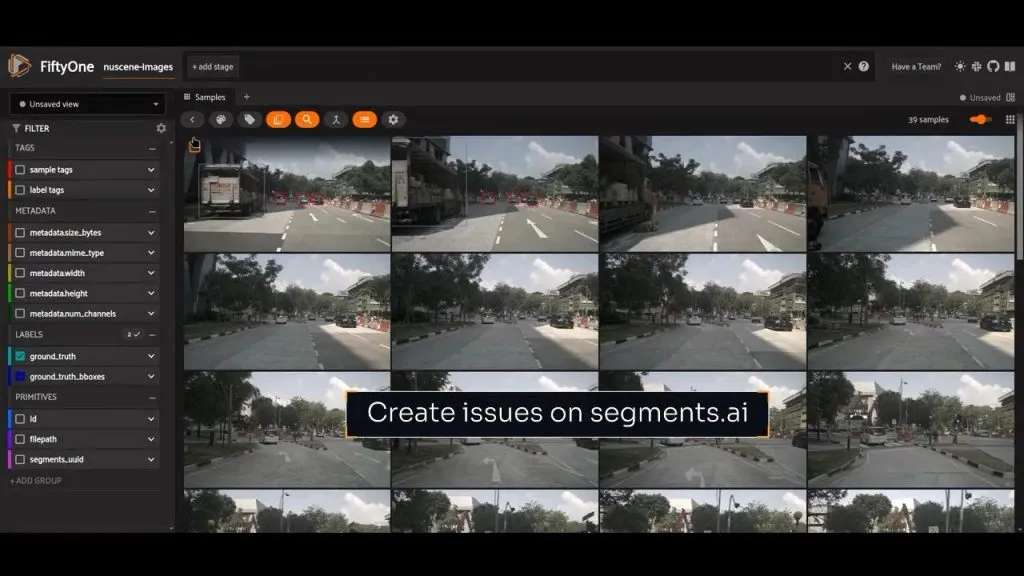Expand the sample tags chevron

point(151,170)
